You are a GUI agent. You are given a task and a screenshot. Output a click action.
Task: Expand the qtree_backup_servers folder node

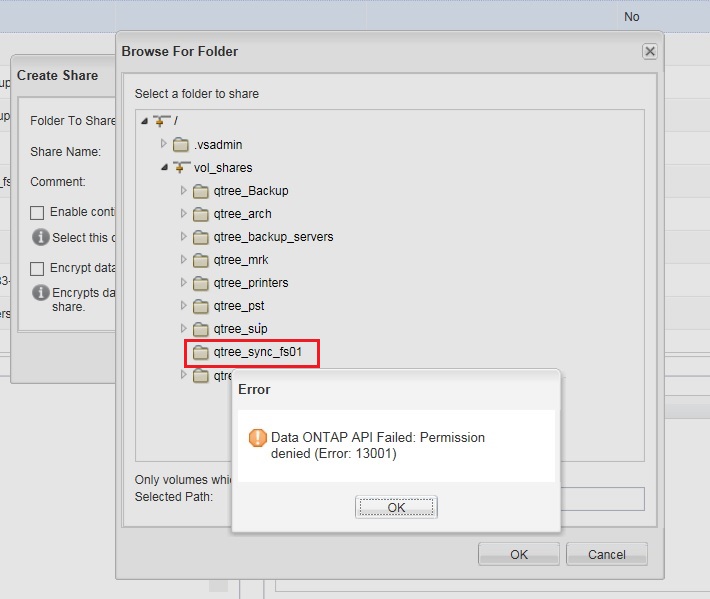[183, 237]
